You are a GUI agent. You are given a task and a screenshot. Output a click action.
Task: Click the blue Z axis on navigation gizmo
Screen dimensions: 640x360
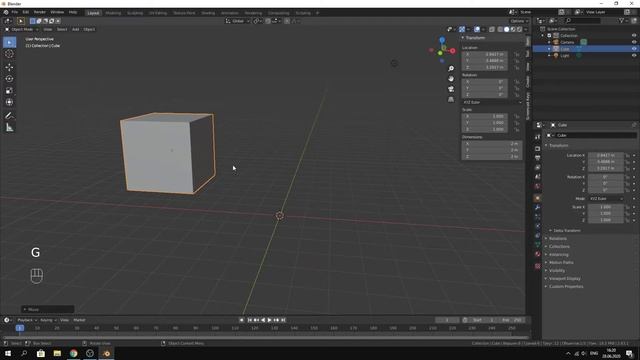(x=442, y=40)
